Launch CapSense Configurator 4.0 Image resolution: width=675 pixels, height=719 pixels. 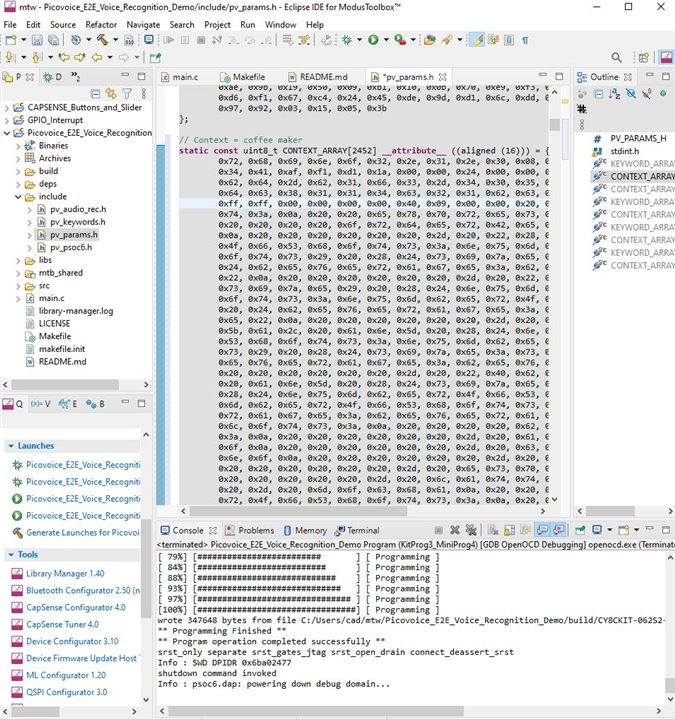tap(75, 607)
